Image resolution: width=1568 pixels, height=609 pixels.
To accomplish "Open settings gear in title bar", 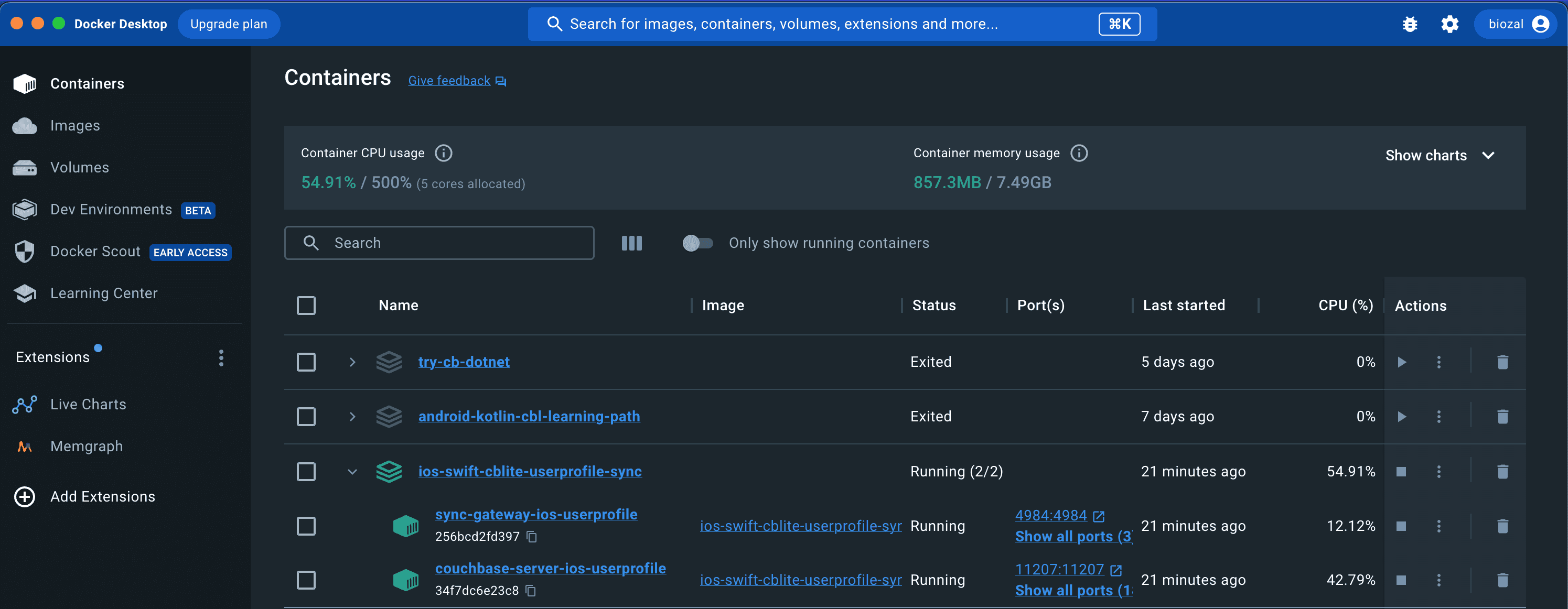I will click(x=1450, y=24).
